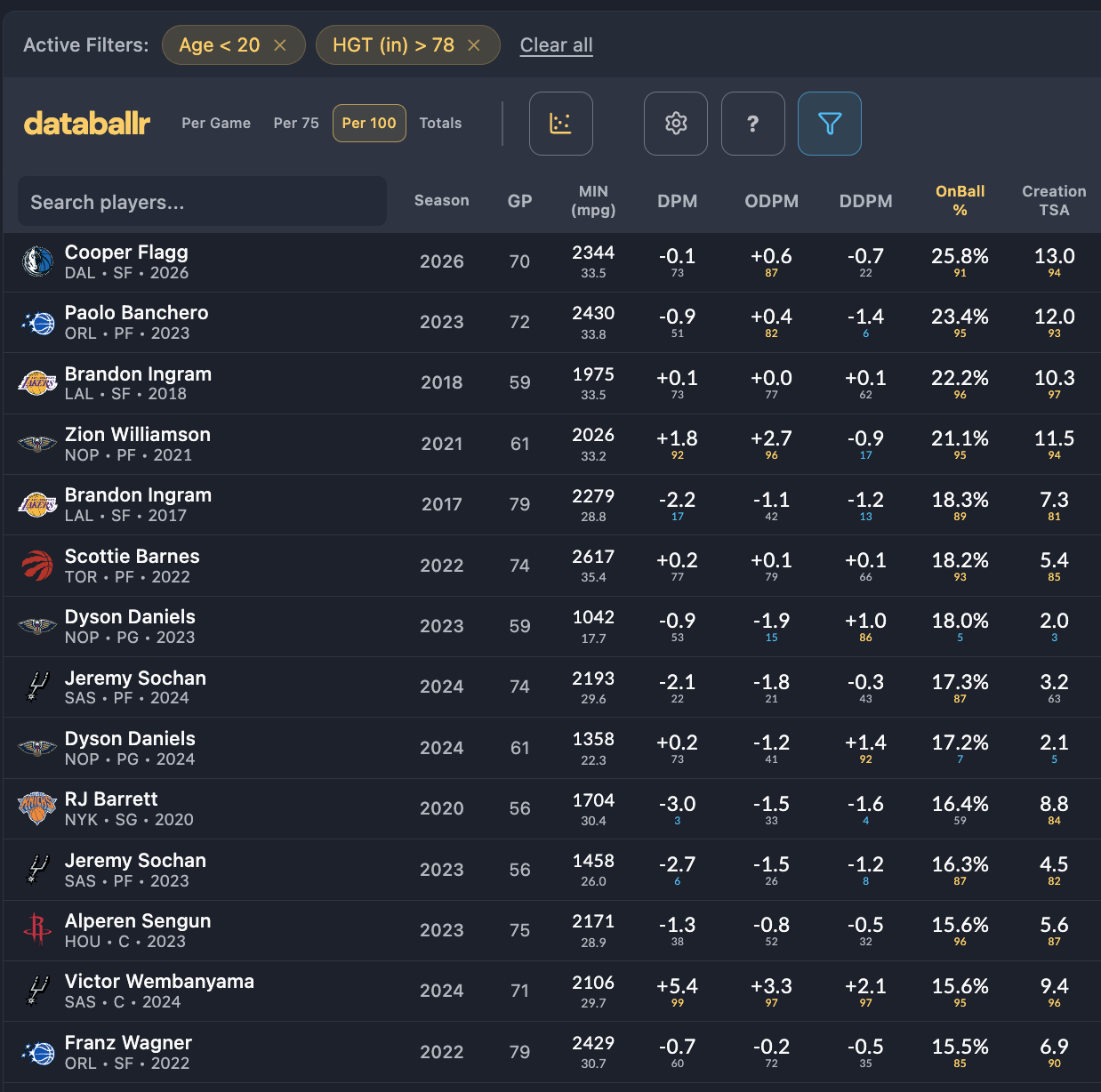The width and height of the screenshot is (1101, 1092).
Task: Click the Lakers logo for Brandon Ingram 2018
Action: 37,383
